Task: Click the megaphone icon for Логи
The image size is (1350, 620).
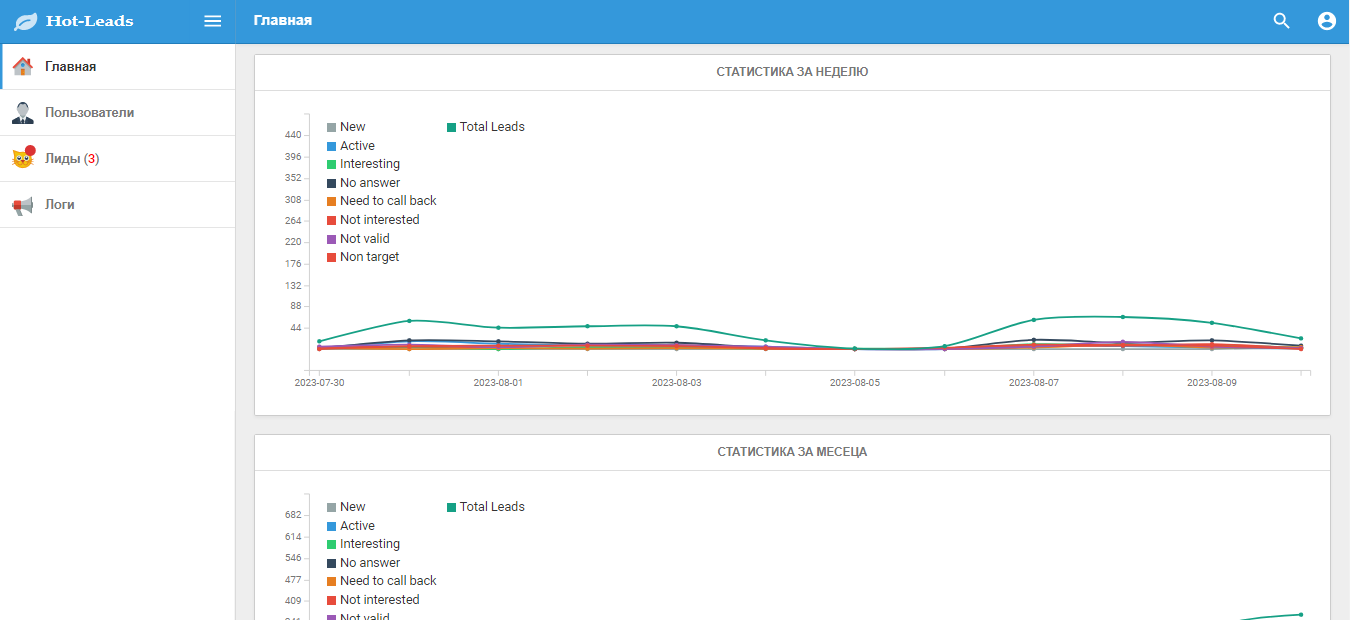Action: pos(23,205)
